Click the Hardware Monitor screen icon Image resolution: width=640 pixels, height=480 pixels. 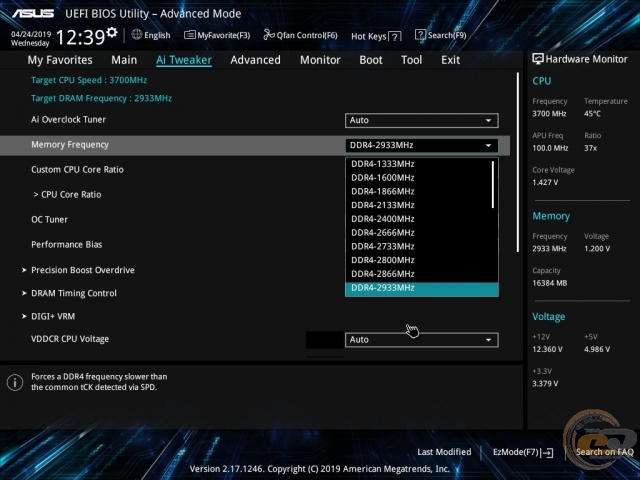[538, 59]
